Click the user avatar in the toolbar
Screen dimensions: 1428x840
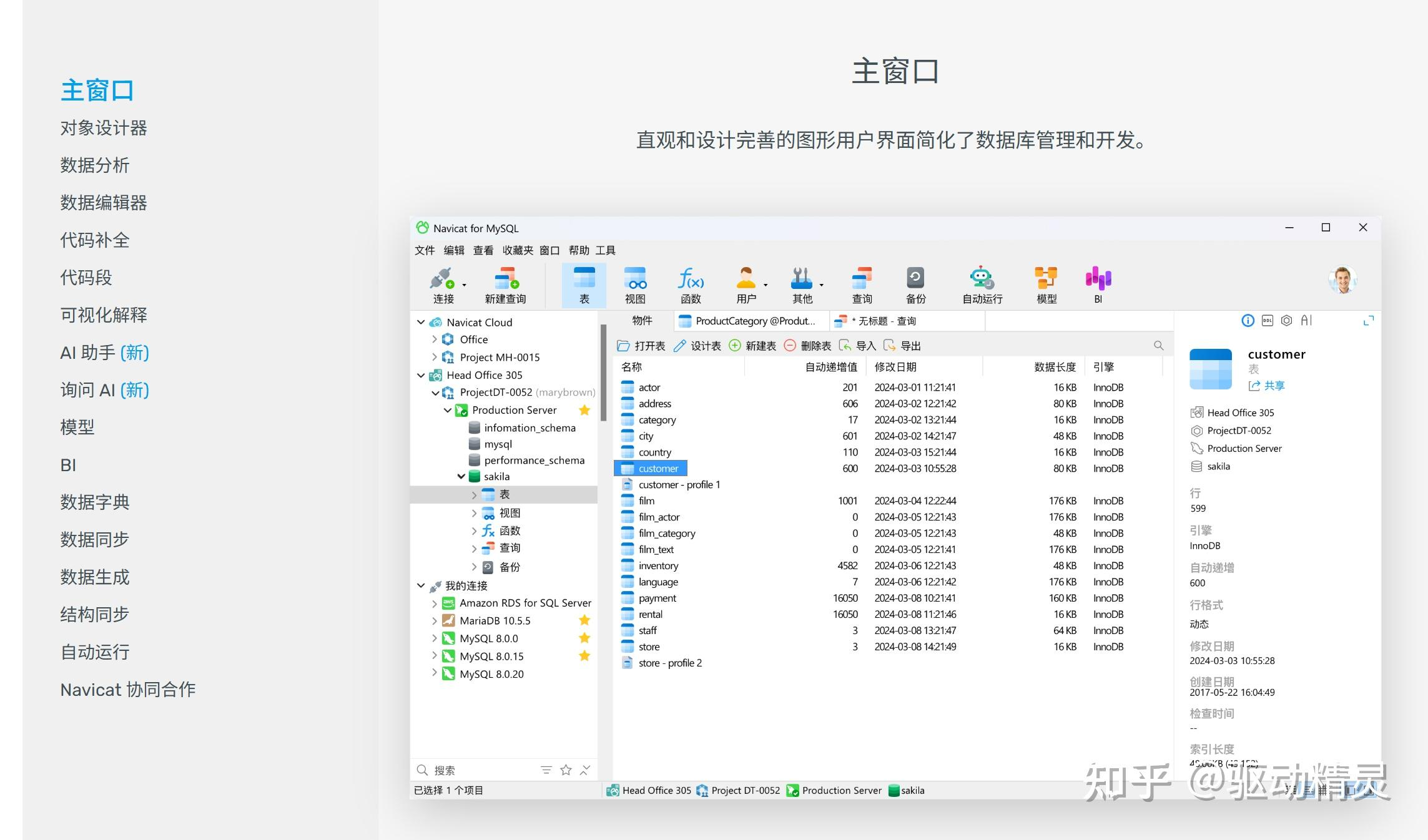[x=1342, y=280]
